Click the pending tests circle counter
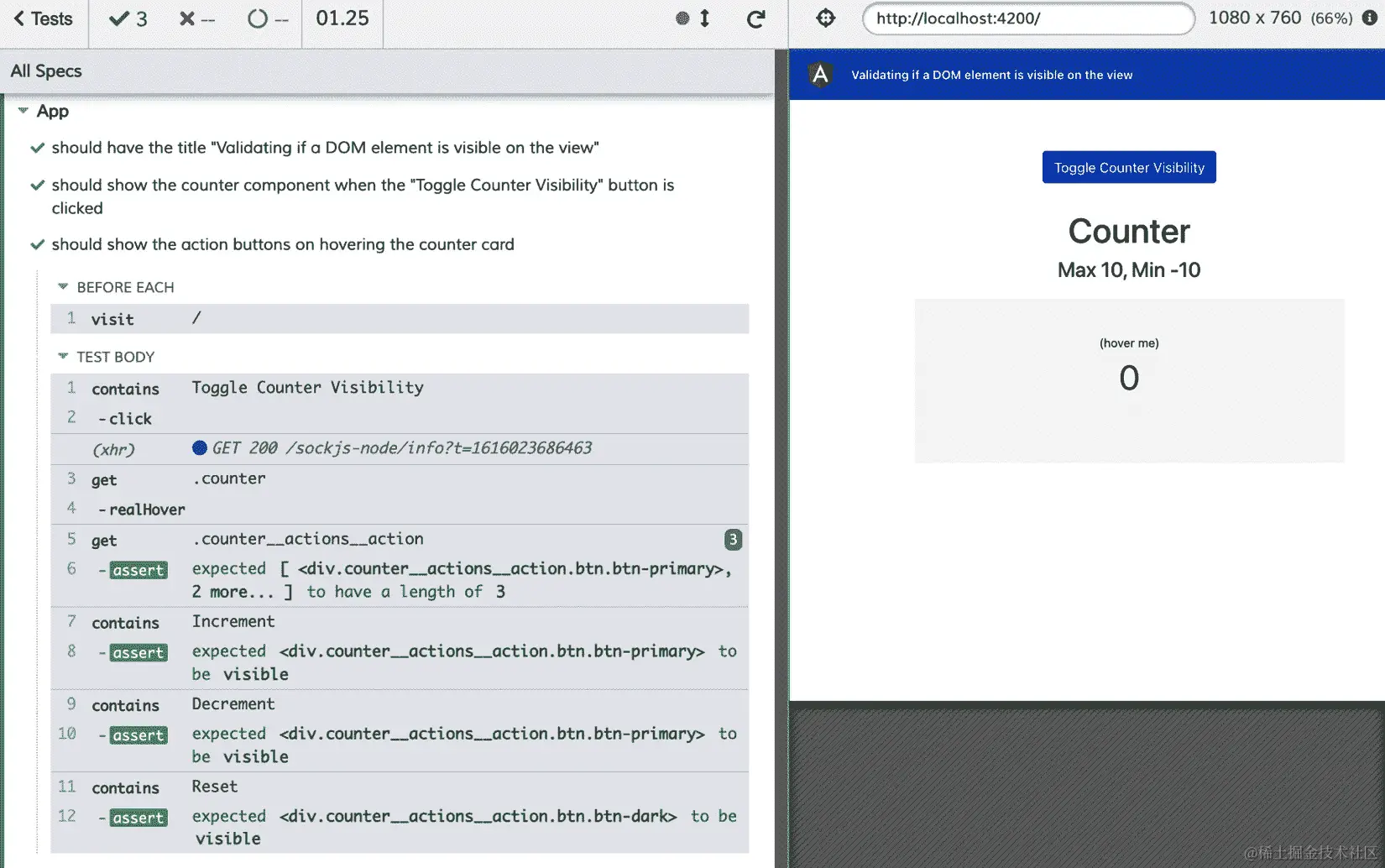 point(268,19)
